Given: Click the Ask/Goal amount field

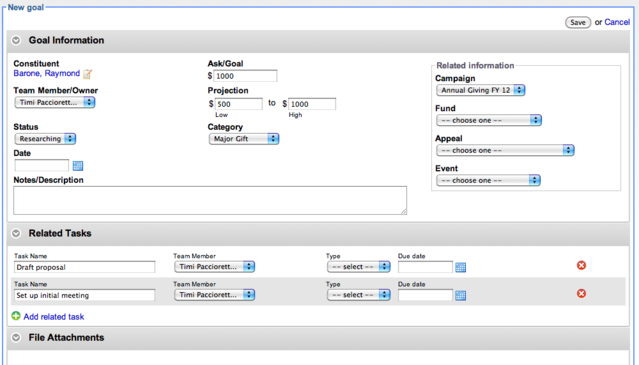Looking at the screenshot, I should coord(245,76).
